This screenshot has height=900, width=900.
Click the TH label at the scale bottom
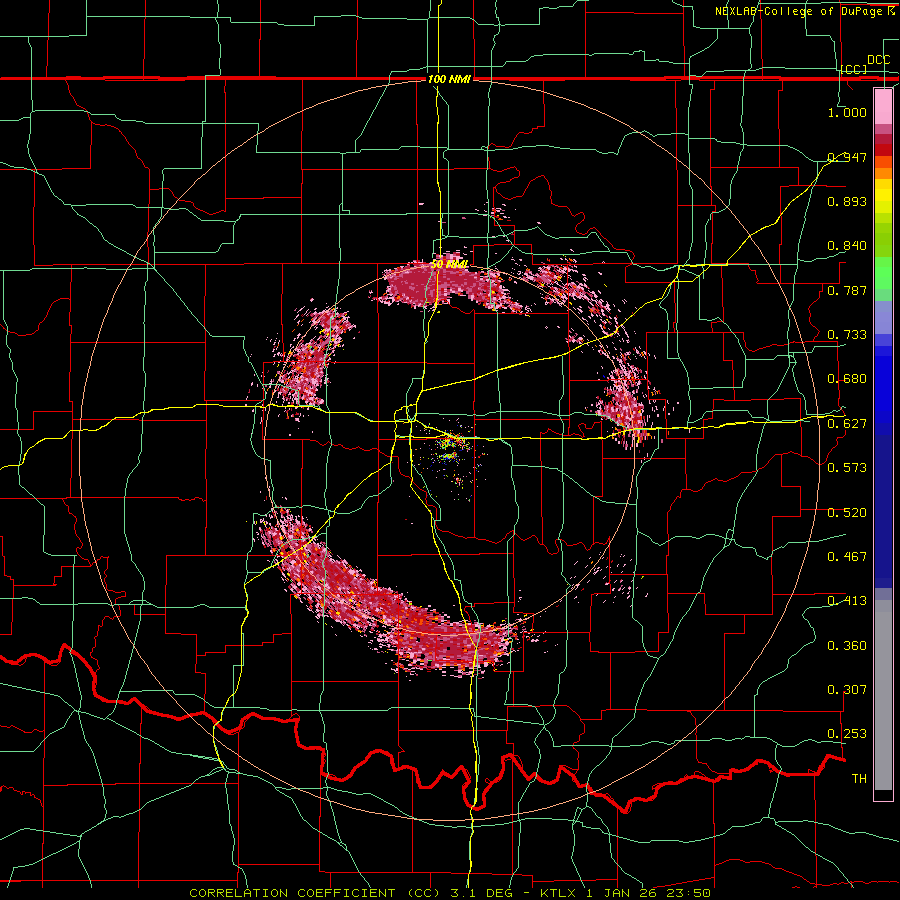(x=859, y=779)
